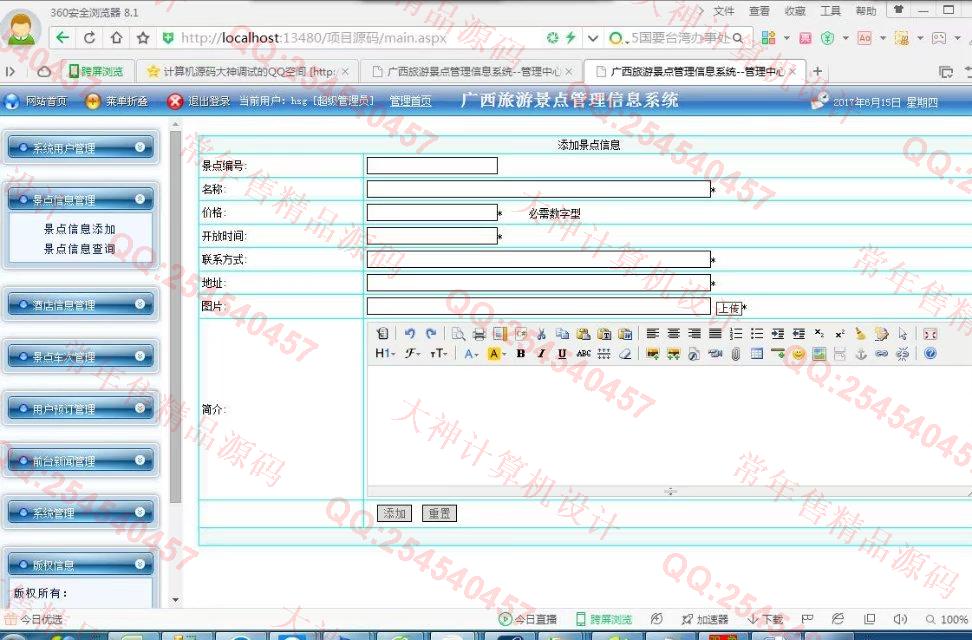Screen dimensions: 972x640
Task: Expand the 景点车次管理 sidebar panel
Action: [140, 356]
